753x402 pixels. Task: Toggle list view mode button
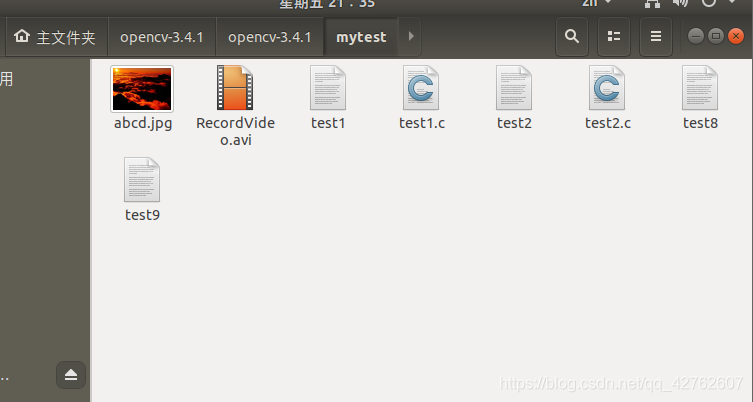pos(614,37)
